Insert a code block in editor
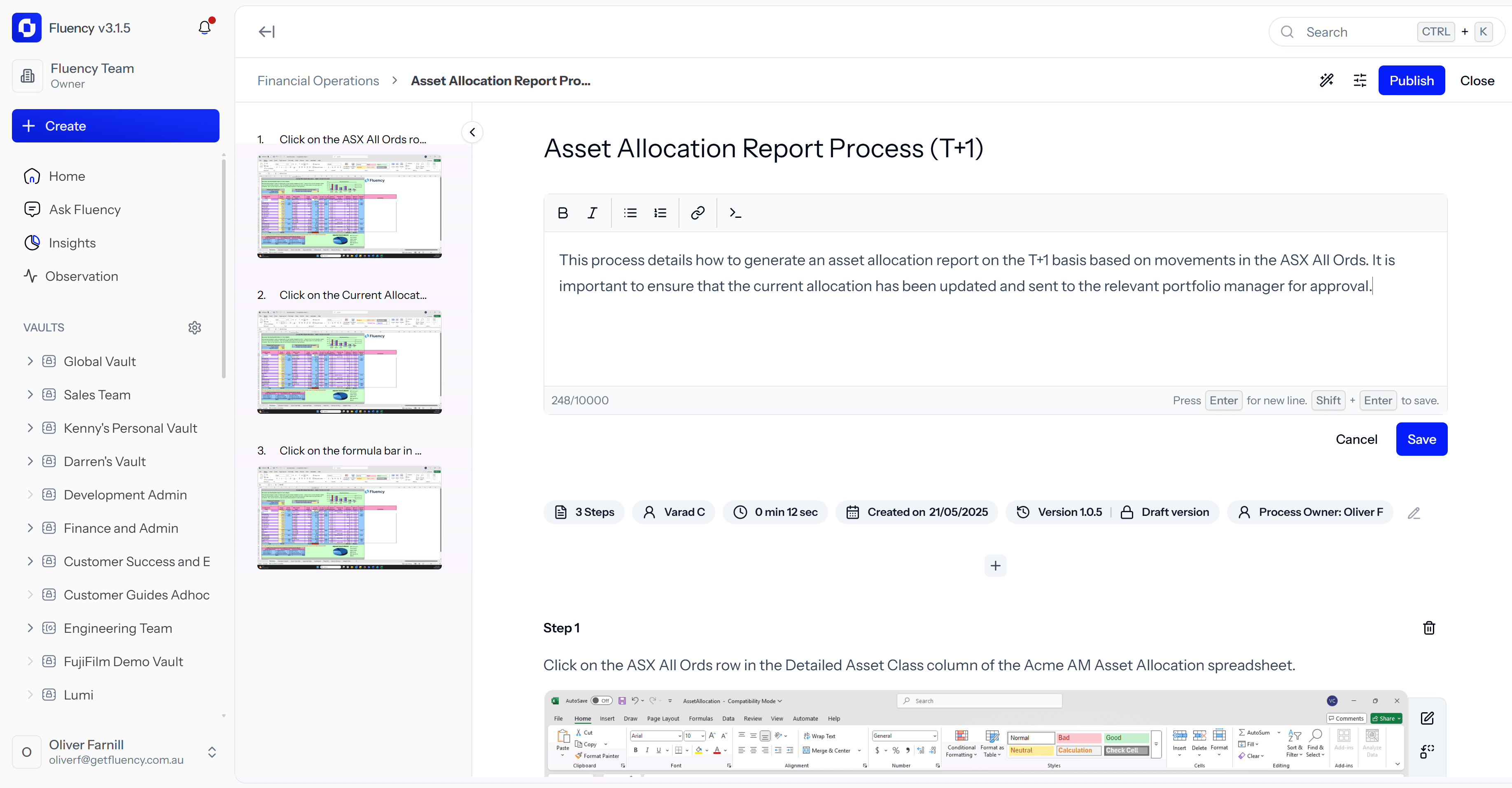The image size is (1512, 788). click(735, 213)
